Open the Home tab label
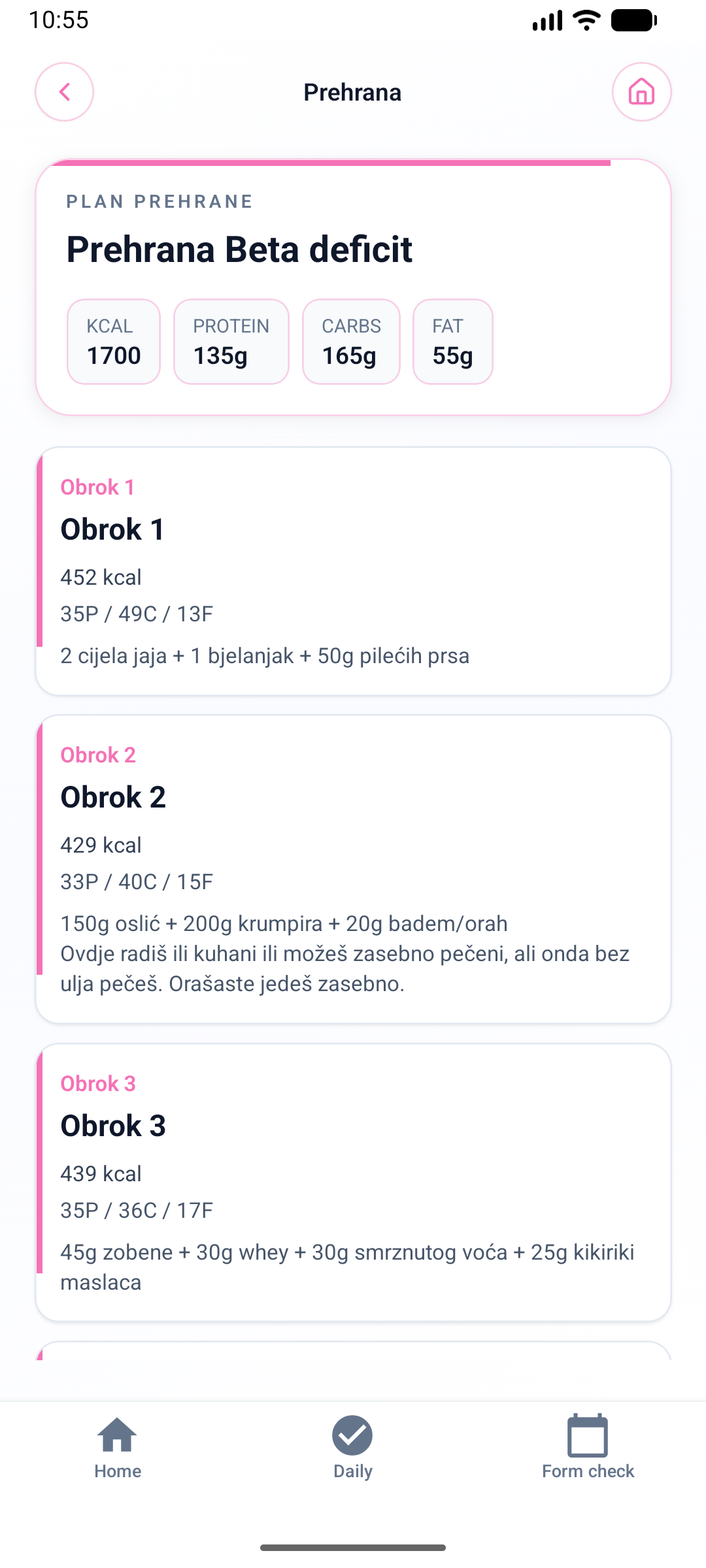The image size is (706, 1568). pyautogui.click(x=118, y=1471)
